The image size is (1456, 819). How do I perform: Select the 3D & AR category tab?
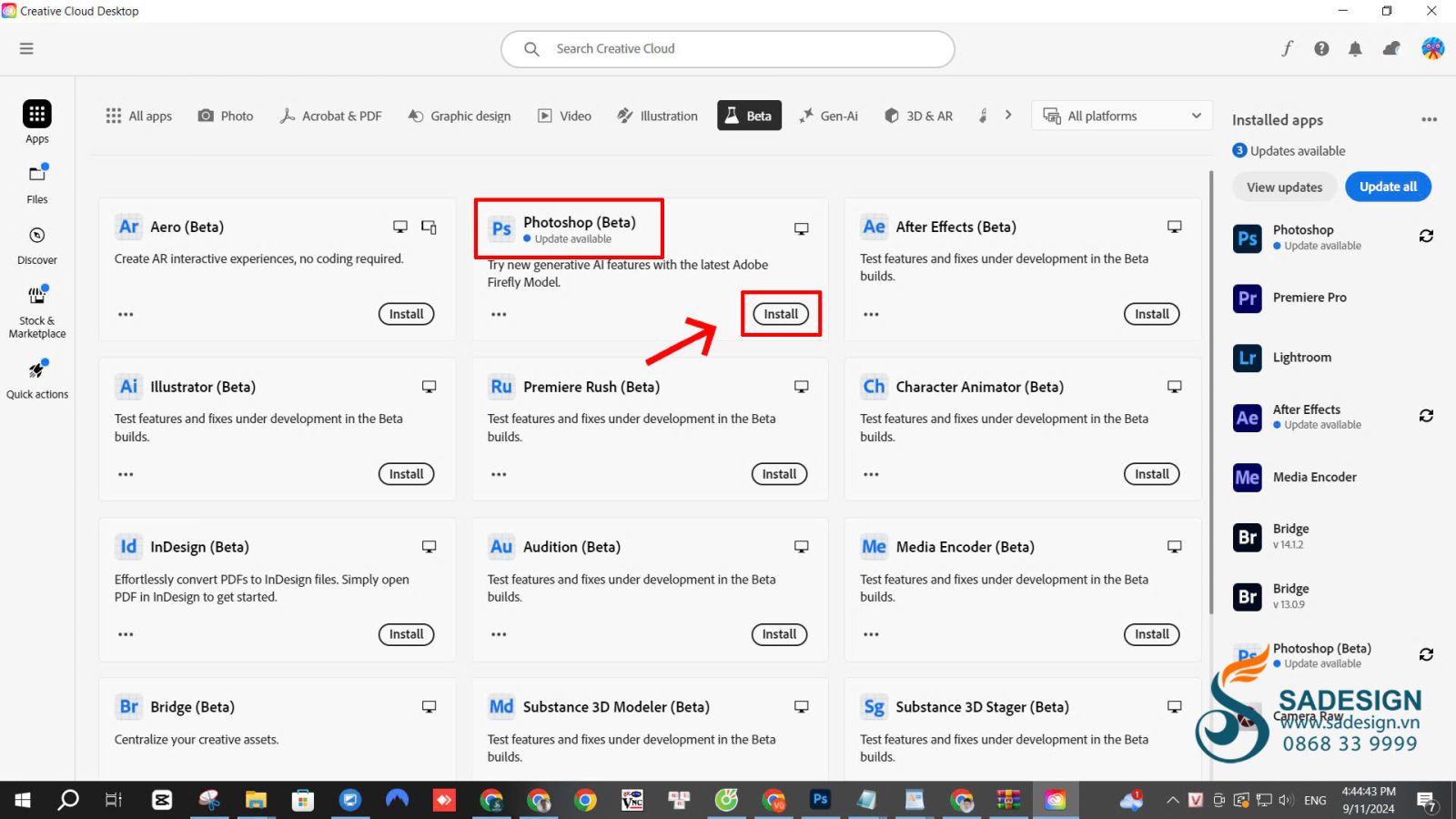[x=918, y=116]
